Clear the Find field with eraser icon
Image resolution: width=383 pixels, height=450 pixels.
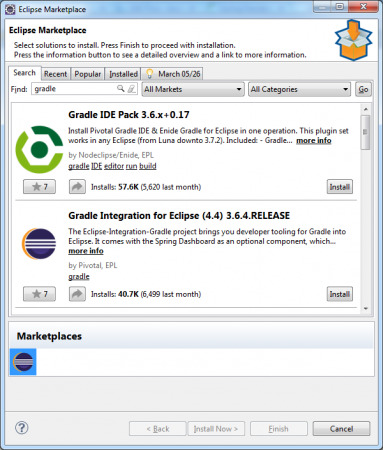point(132,89)
